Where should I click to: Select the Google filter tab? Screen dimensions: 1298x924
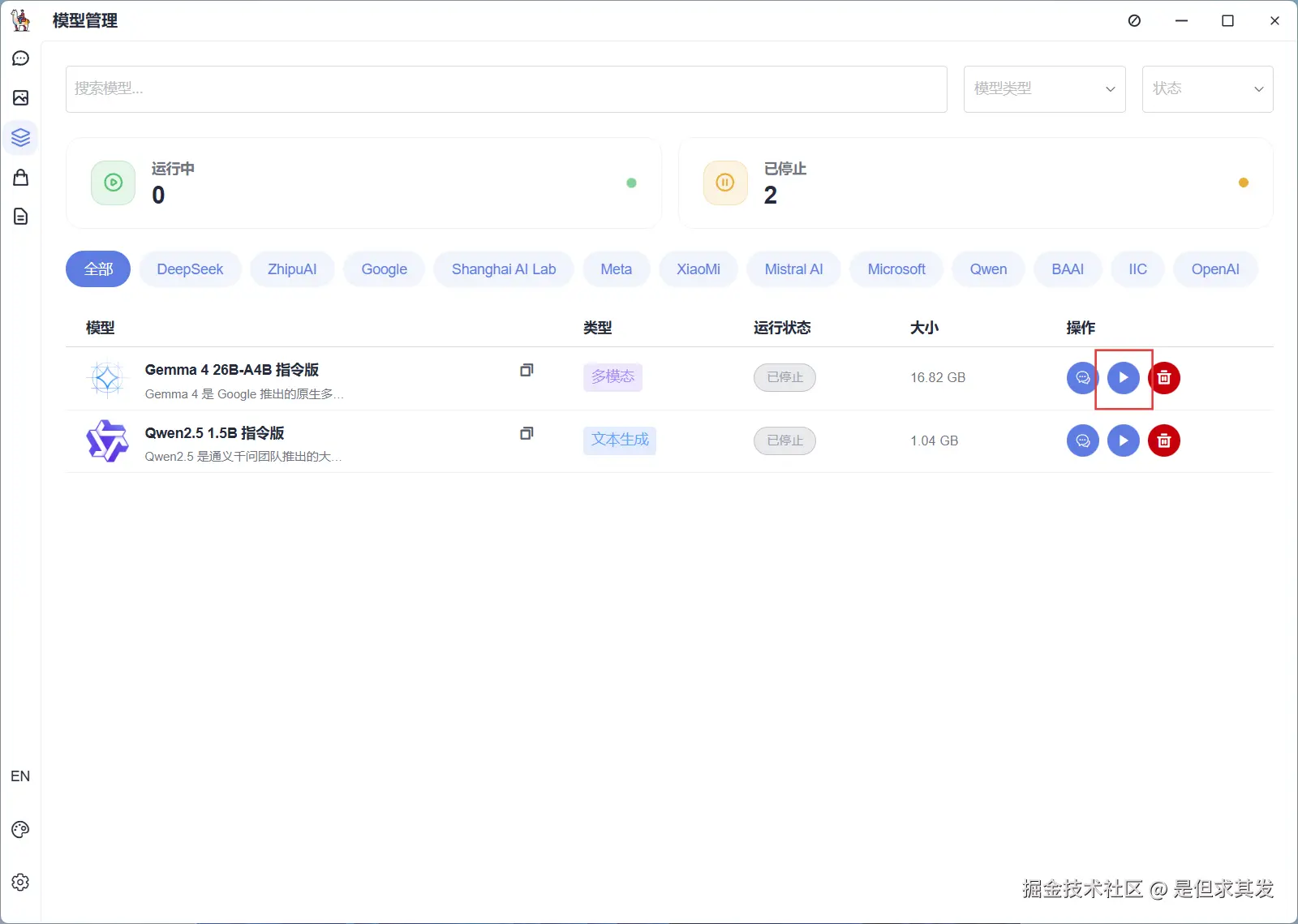[x=384, y=269]
